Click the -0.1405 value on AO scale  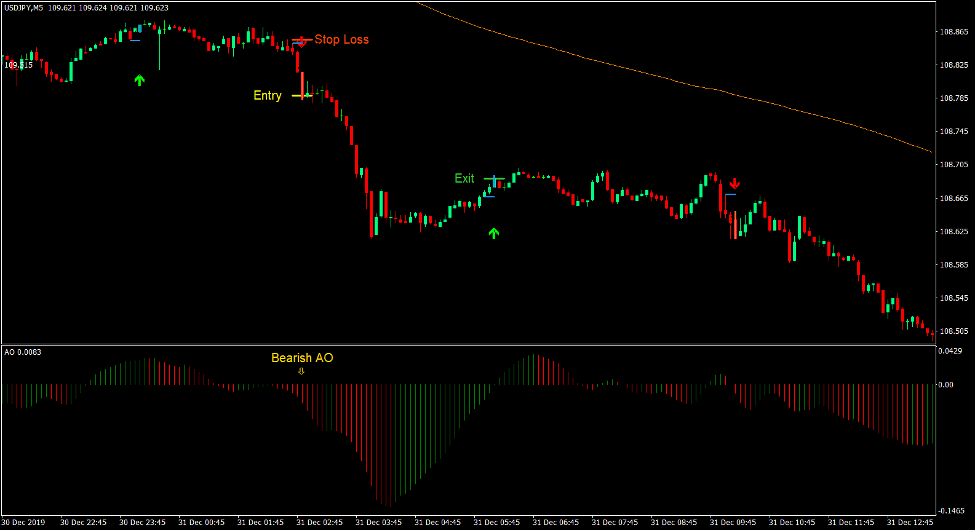pyautogui.click(x=953, y=508)
